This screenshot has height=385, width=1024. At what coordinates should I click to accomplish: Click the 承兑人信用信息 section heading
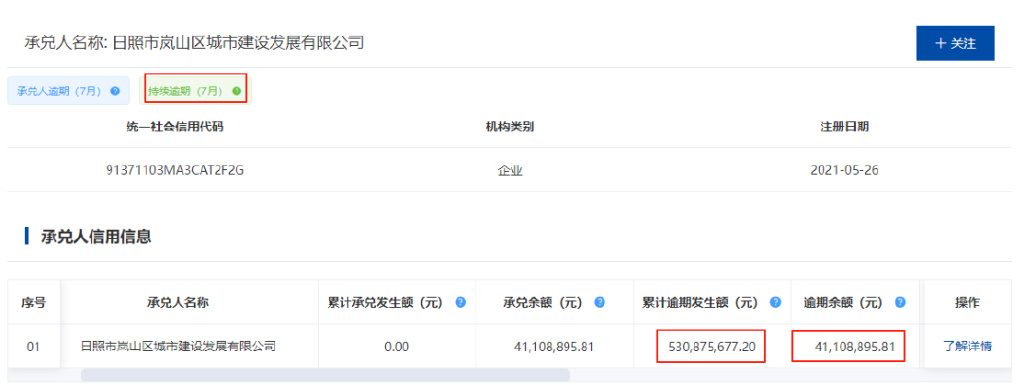click(97, 237)
